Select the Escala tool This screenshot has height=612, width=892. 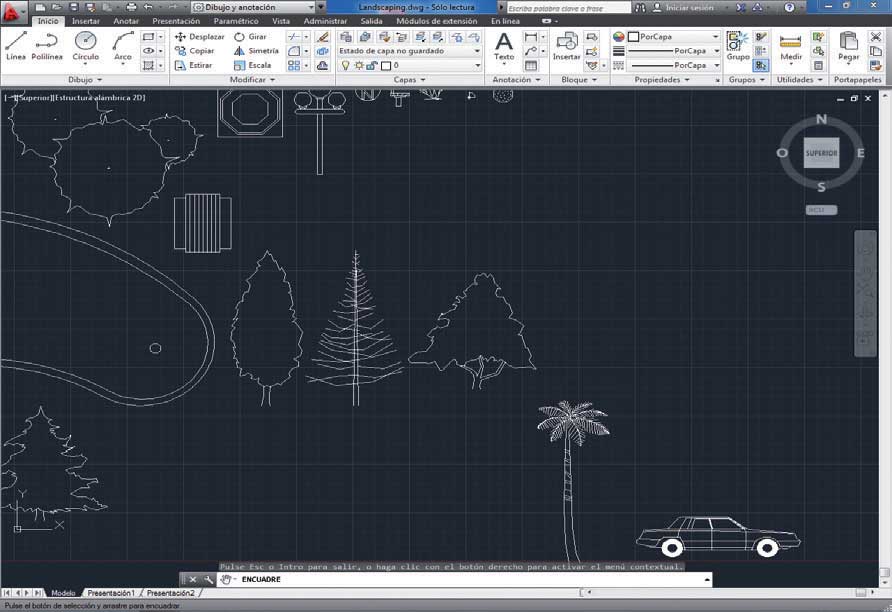pos(253,65)
